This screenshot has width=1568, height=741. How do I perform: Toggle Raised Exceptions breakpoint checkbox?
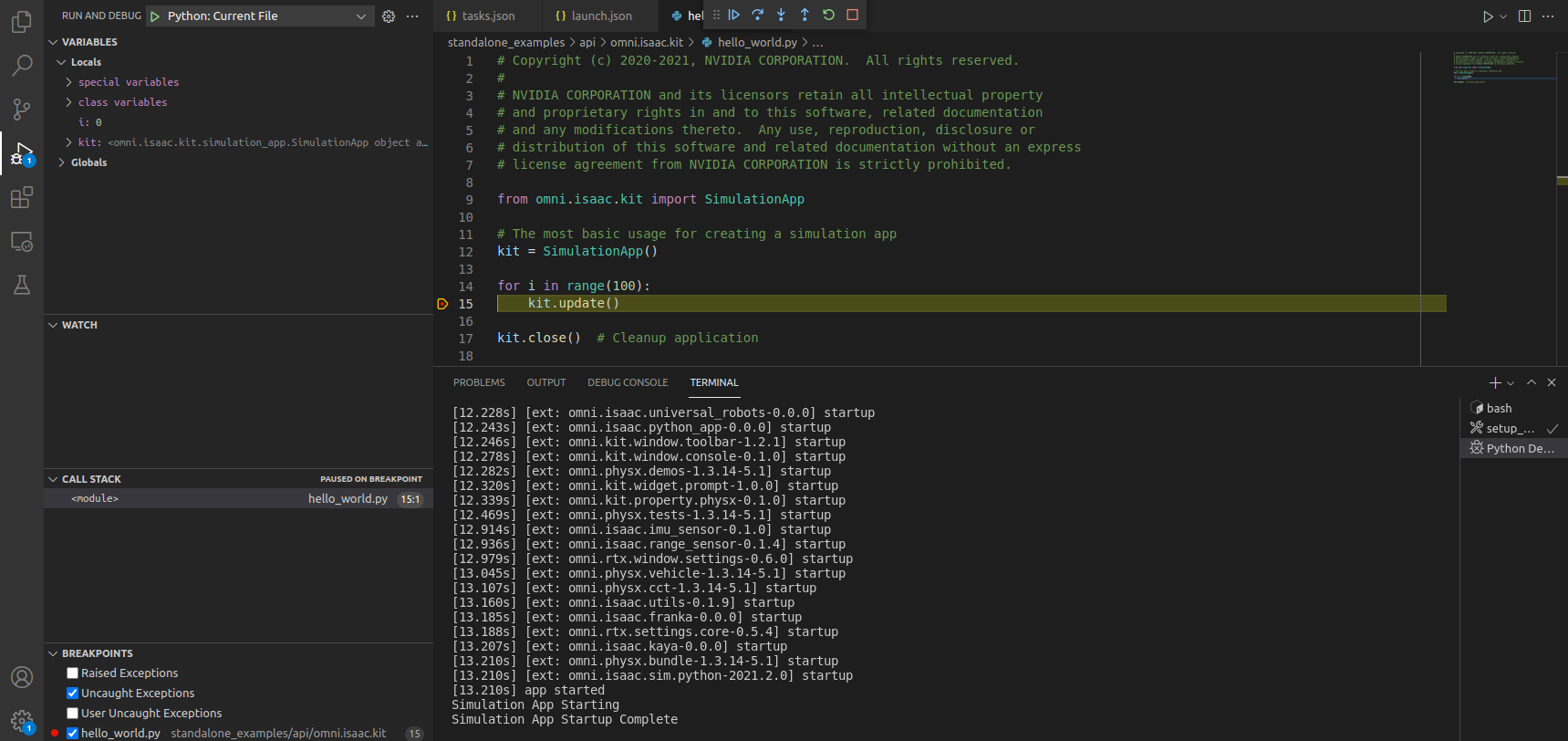coord(72,673)
